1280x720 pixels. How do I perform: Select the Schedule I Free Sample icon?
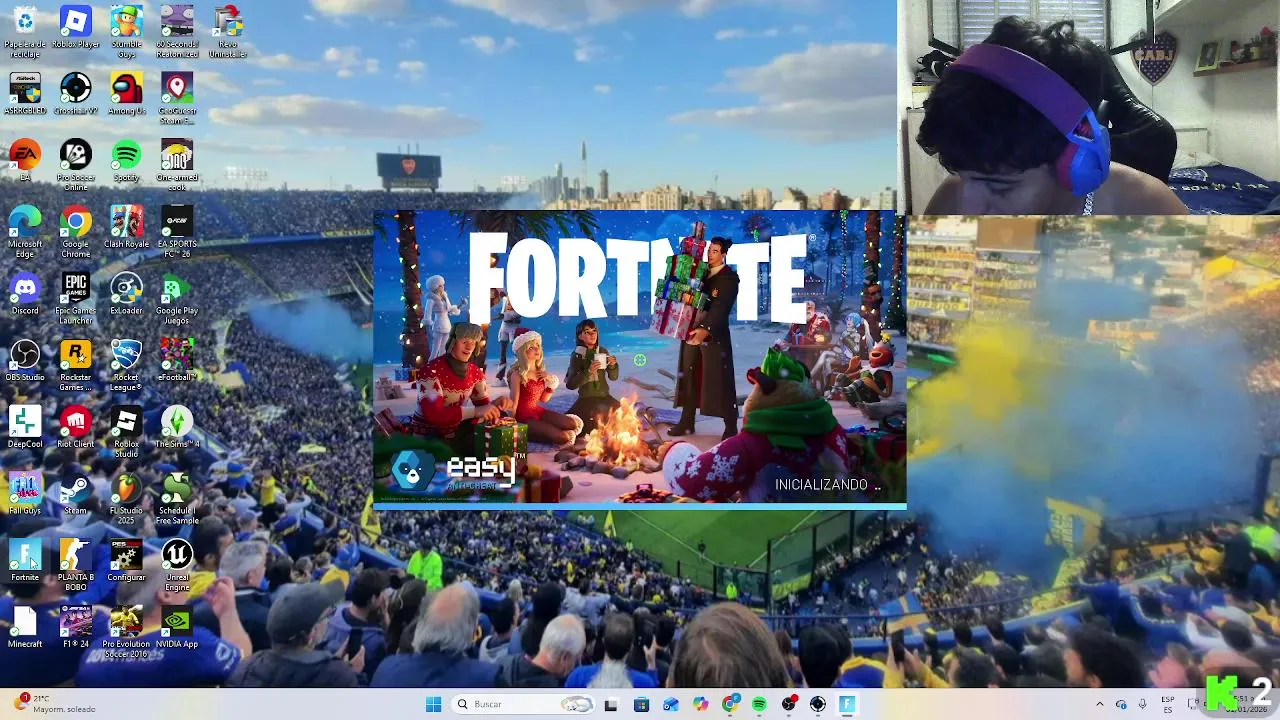(x=177, y=499)
